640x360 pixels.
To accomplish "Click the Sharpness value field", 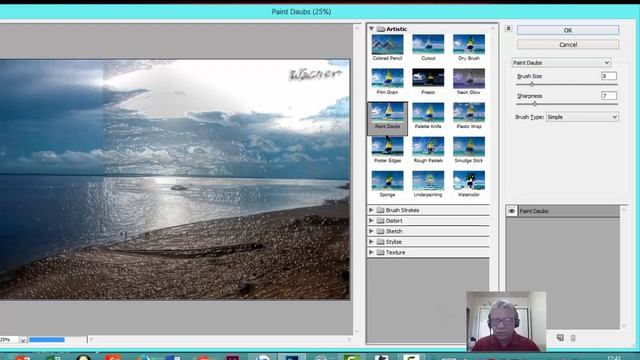I will click(609, 96).
